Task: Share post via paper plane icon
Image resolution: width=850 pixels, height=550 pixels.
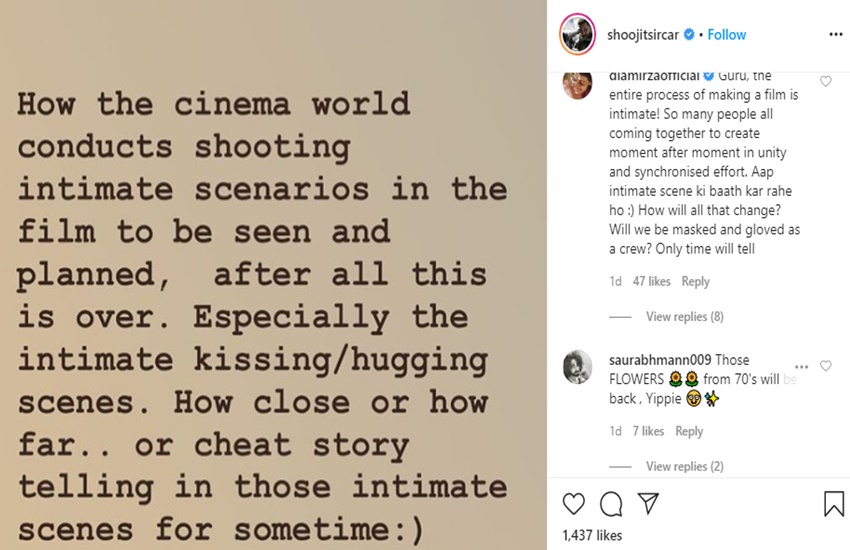Action: click(647, 503)
